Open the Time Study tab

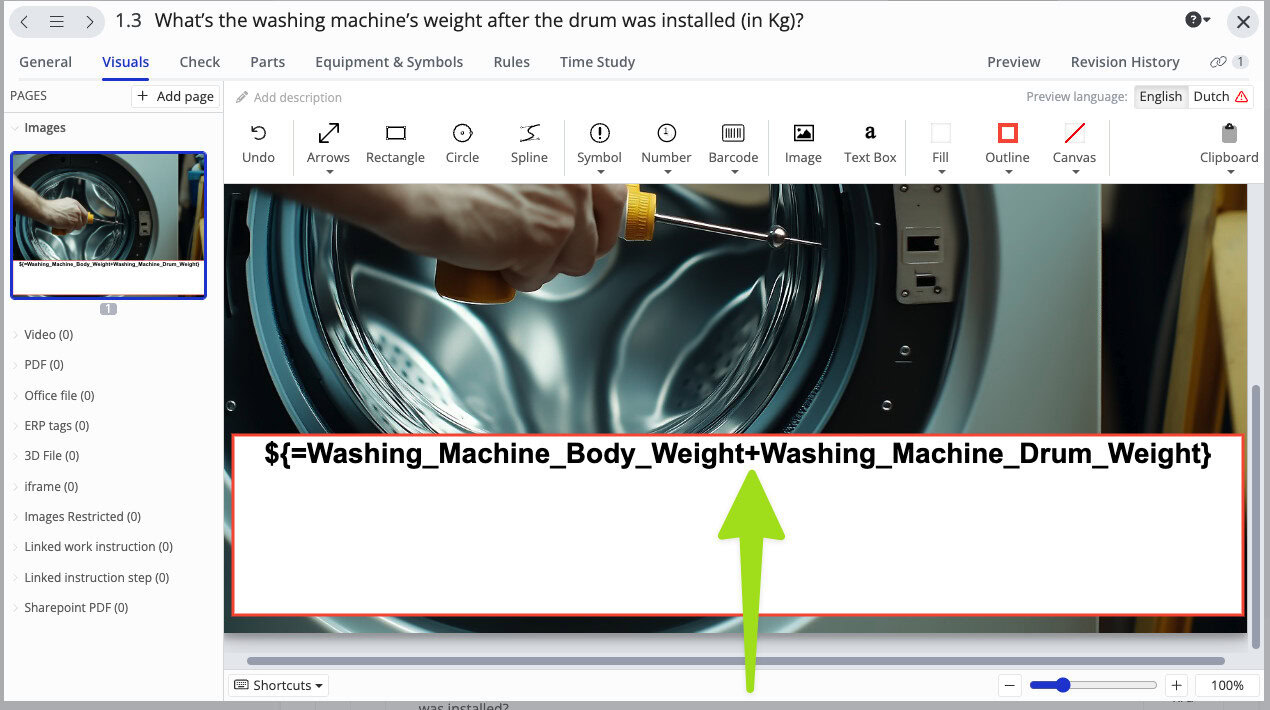click(597, 62)
